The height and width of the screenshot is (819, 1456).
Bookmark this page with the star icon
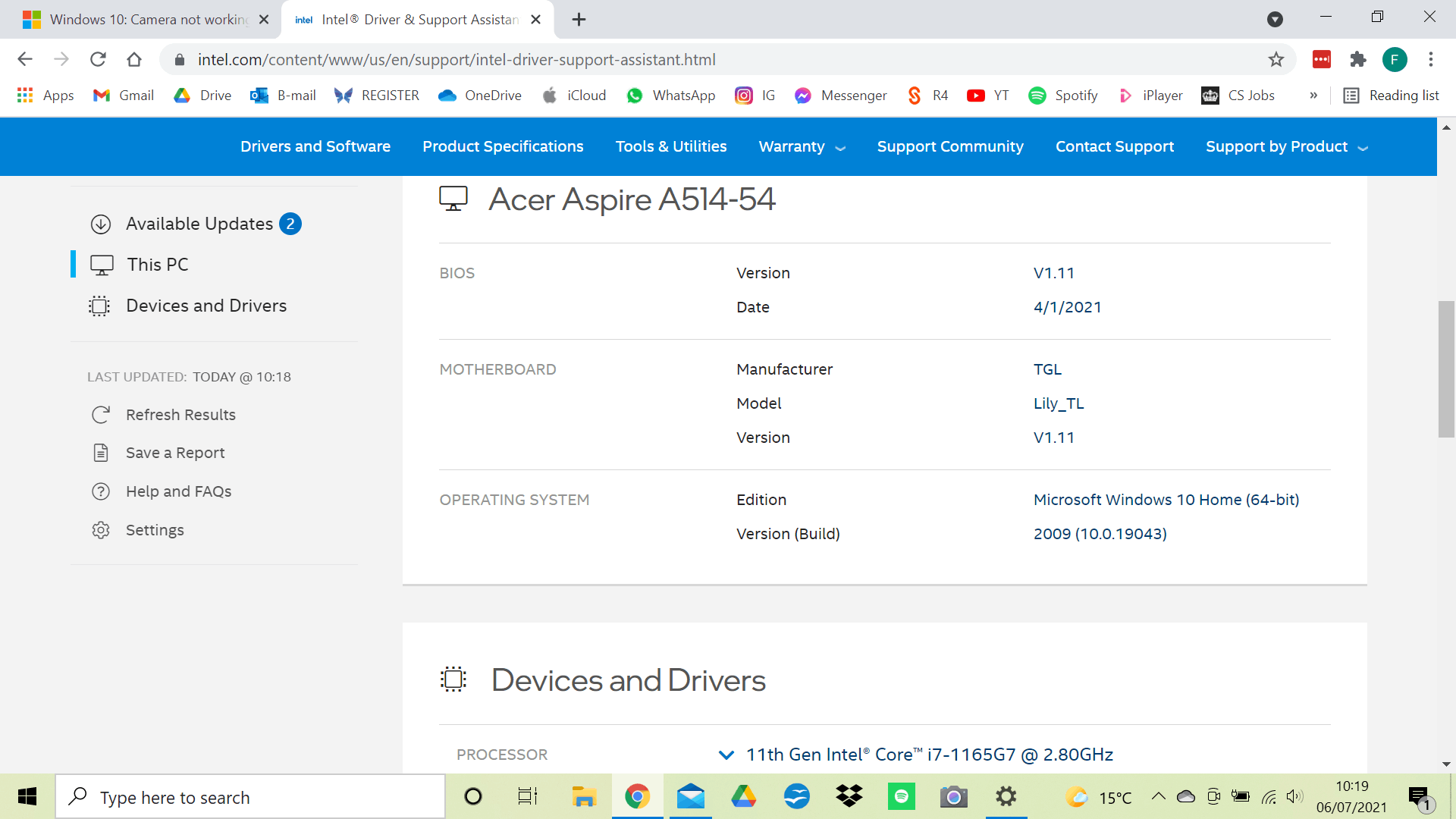pyautogui.click(x=1276, y=59)
